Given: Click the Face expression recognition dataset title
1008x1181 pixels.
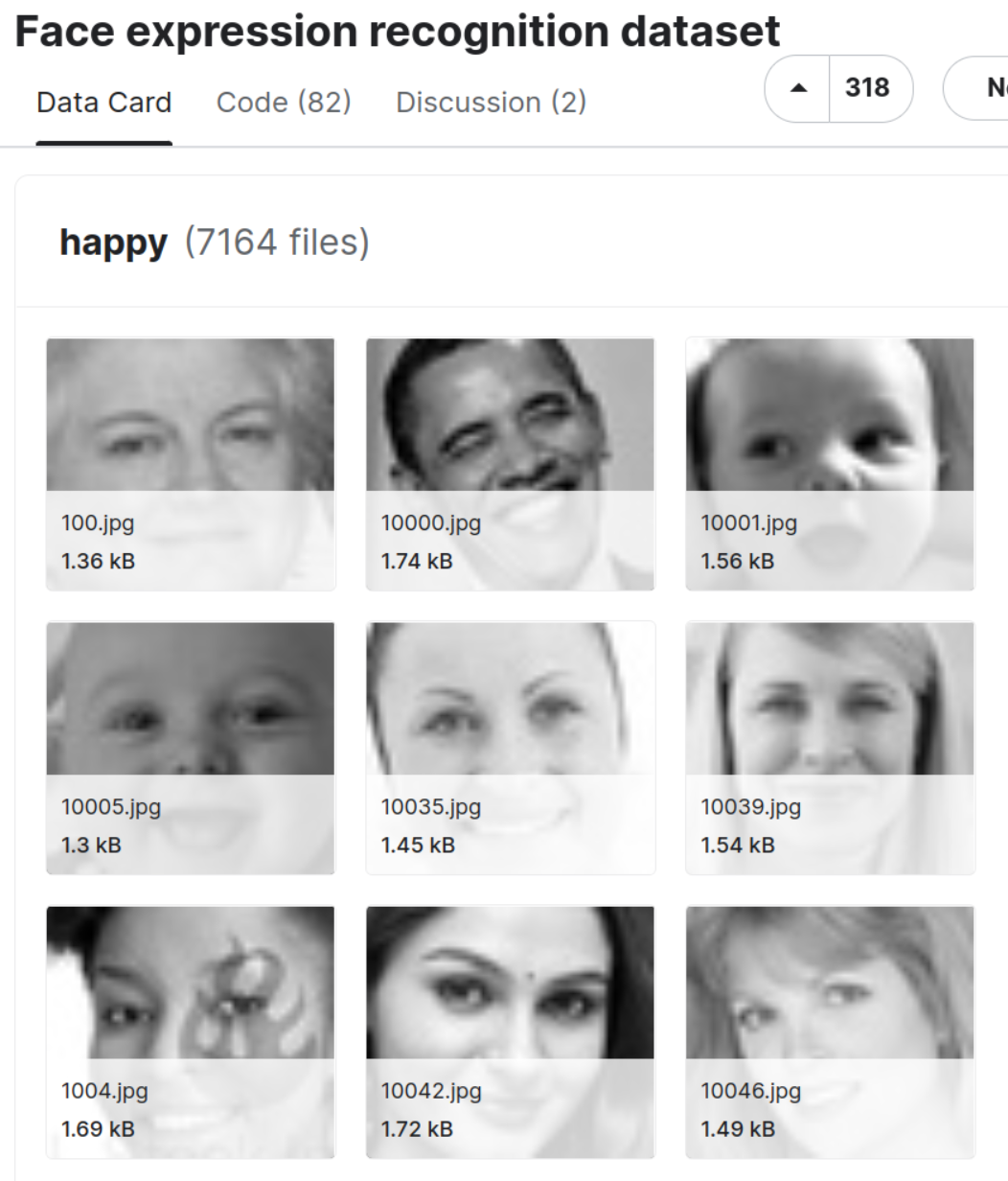Looking at the screenshot, I should coord(398,33).
